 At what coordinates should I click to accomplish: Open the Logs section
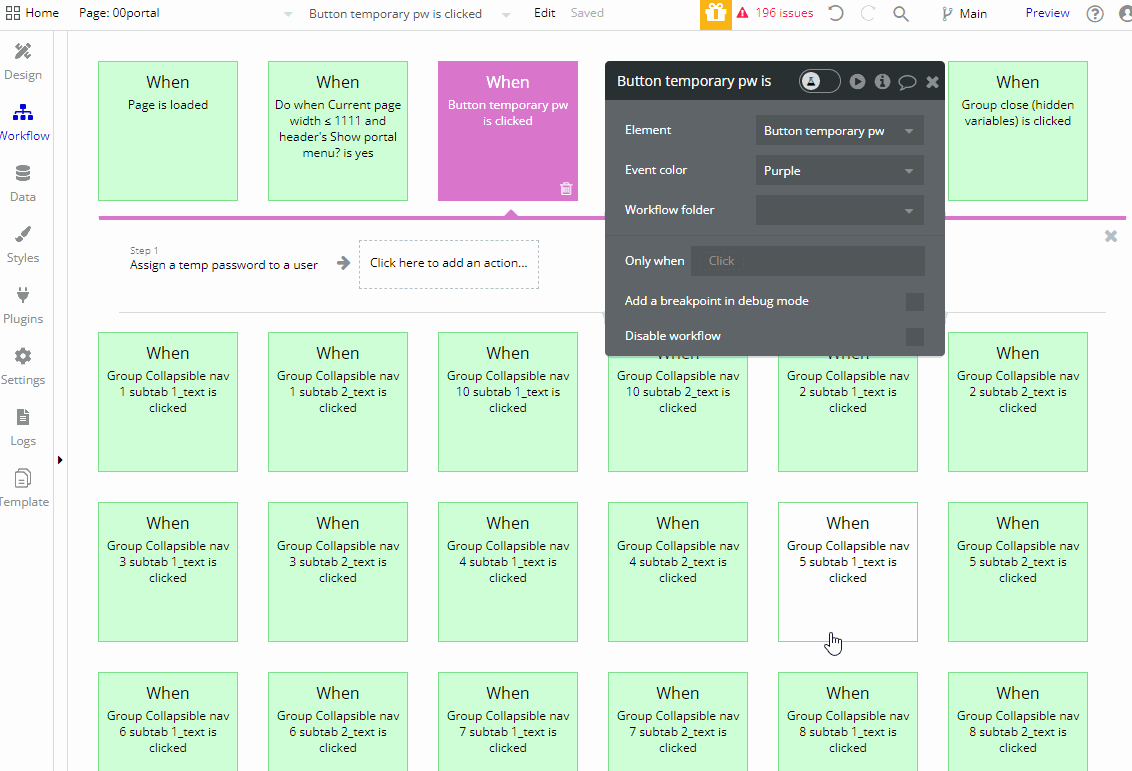pyautogui.click(x=22, y=426)
